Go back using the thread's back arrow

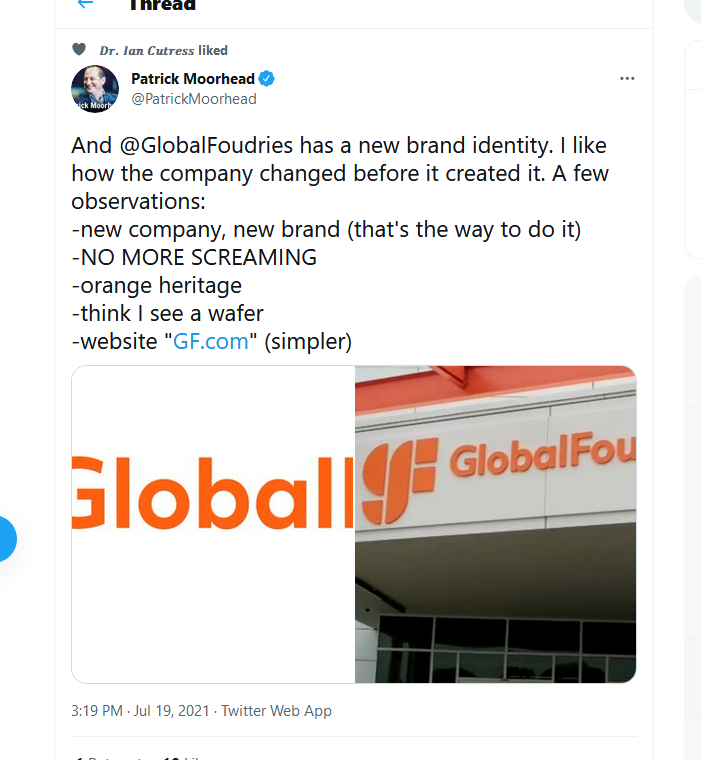pos(85,4)
